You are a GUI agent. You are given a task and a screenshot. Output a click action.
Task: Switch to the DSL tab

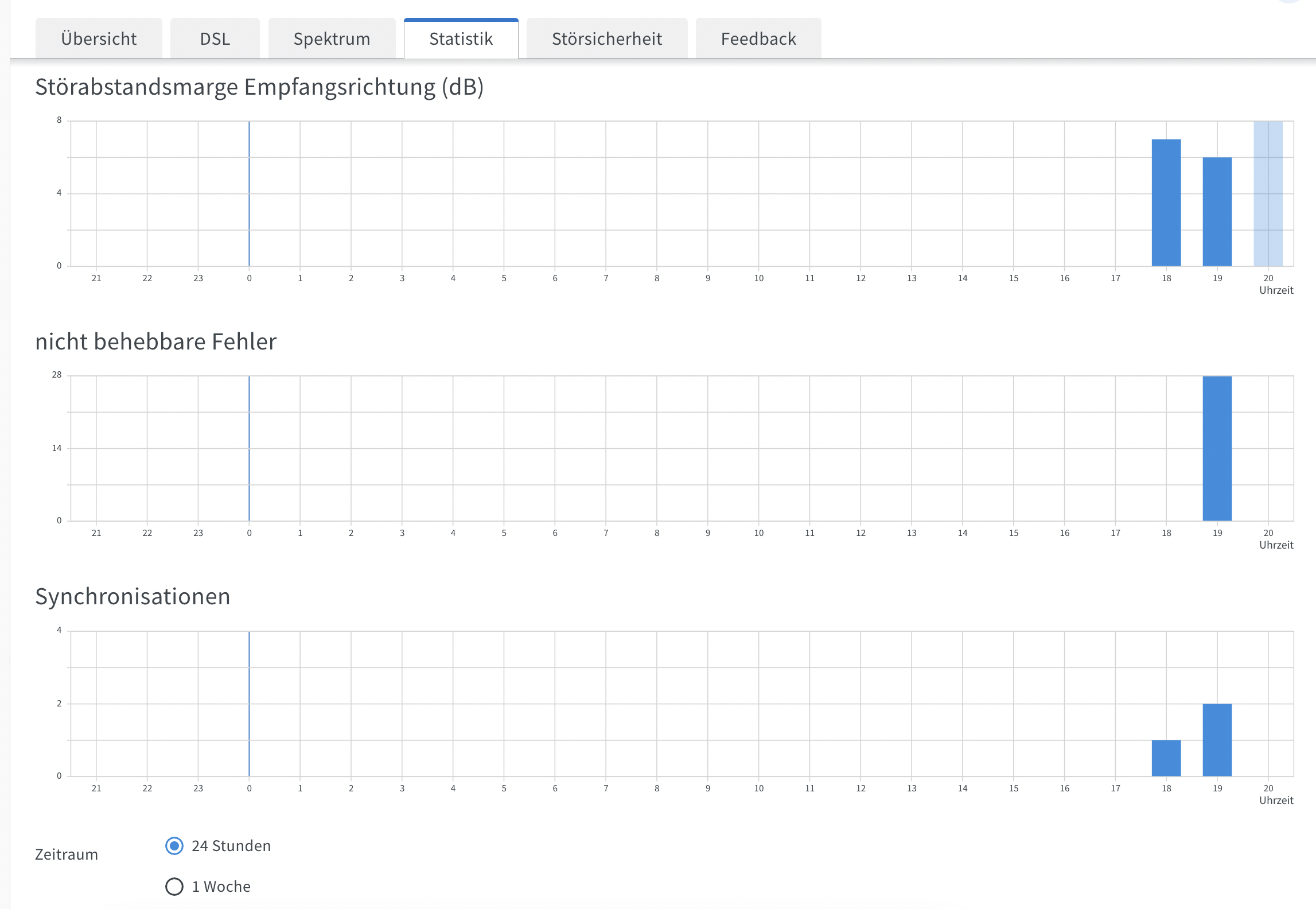[215, 39]
